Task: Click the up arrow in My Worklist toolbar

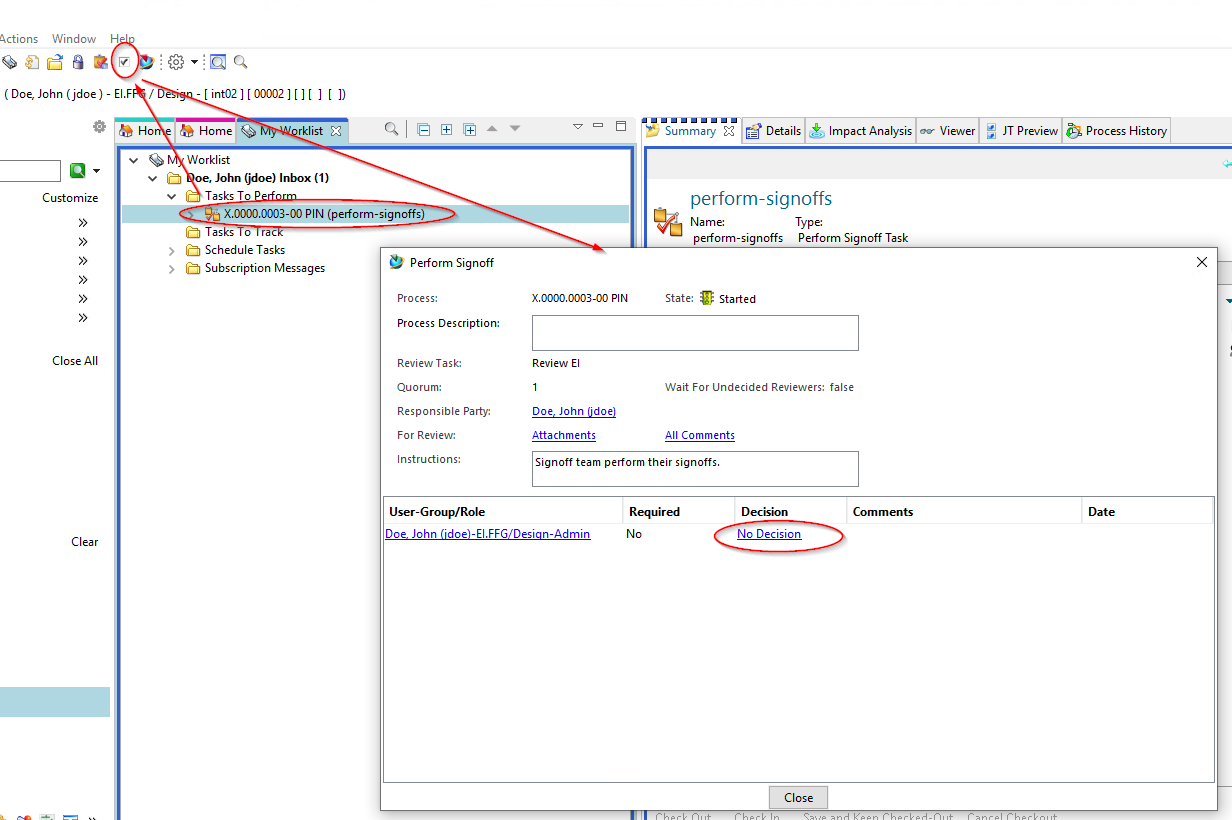Action: [492, 129]
